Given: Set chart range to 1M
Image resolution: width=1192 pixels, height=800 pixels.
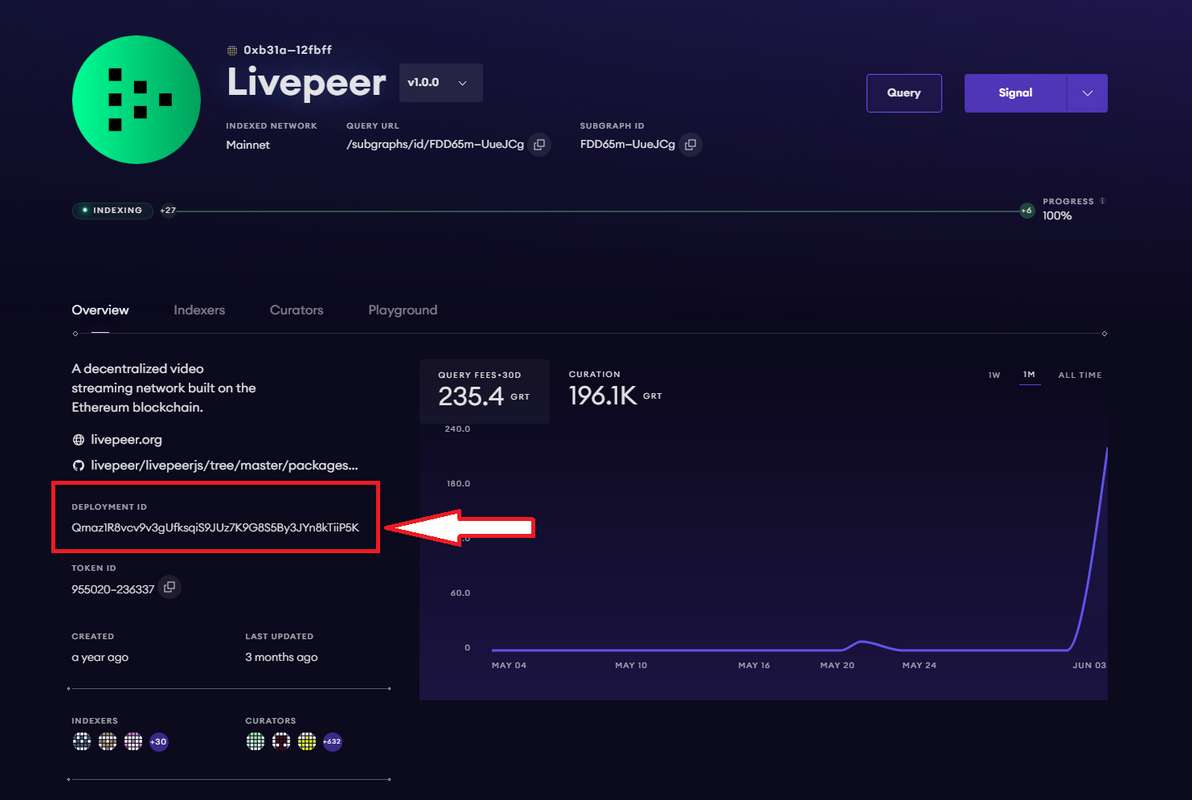Looking at the screenshot, I should (1029, 375).
